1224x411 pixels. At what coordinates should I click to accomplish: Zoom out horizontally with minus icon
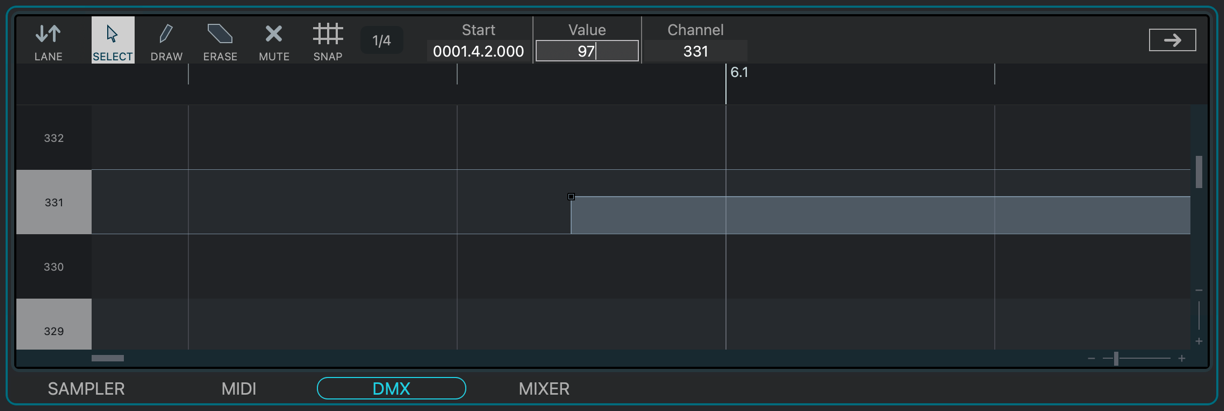(x=1091, y=358)
